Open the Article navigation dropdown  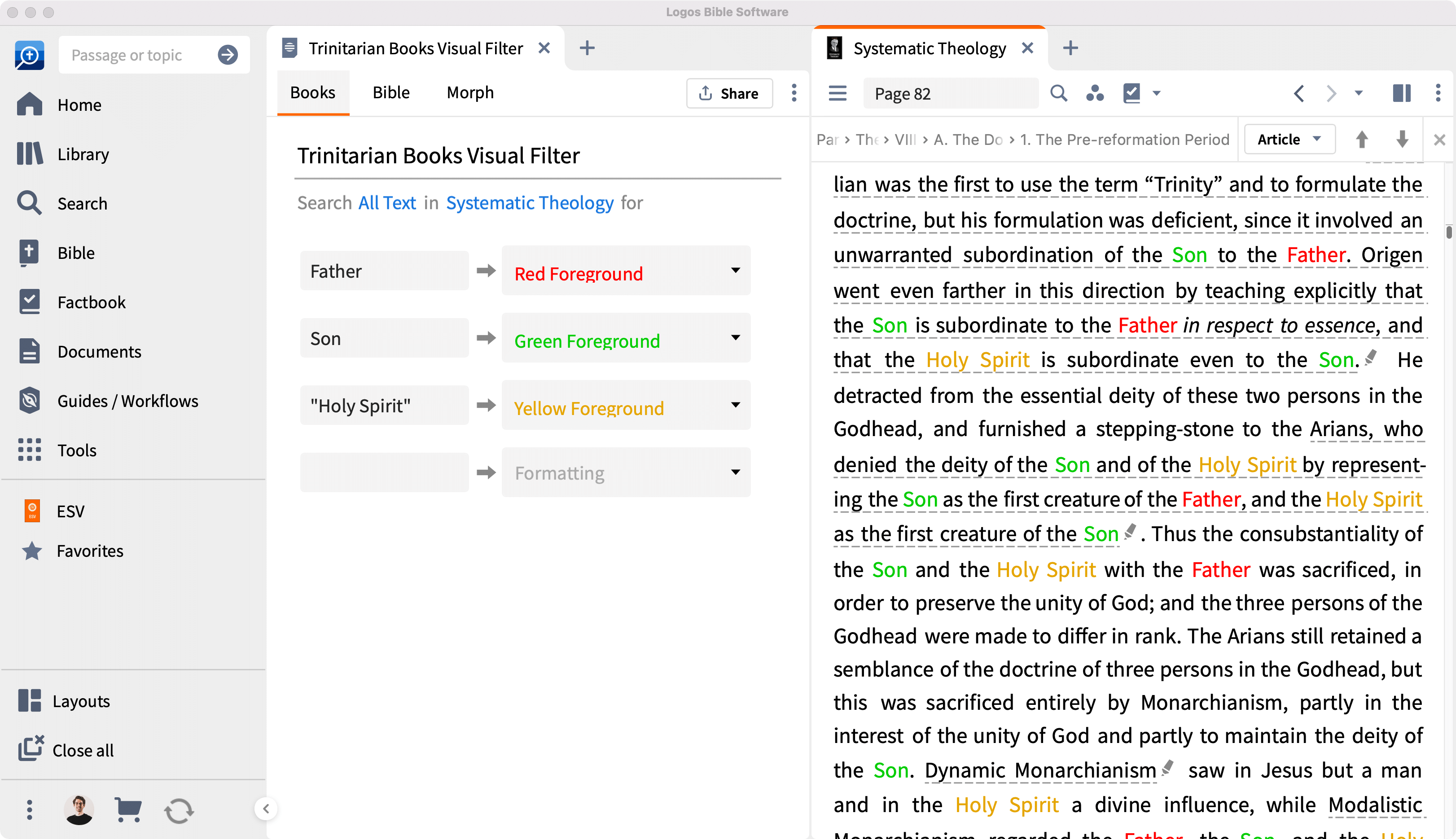1289,139
